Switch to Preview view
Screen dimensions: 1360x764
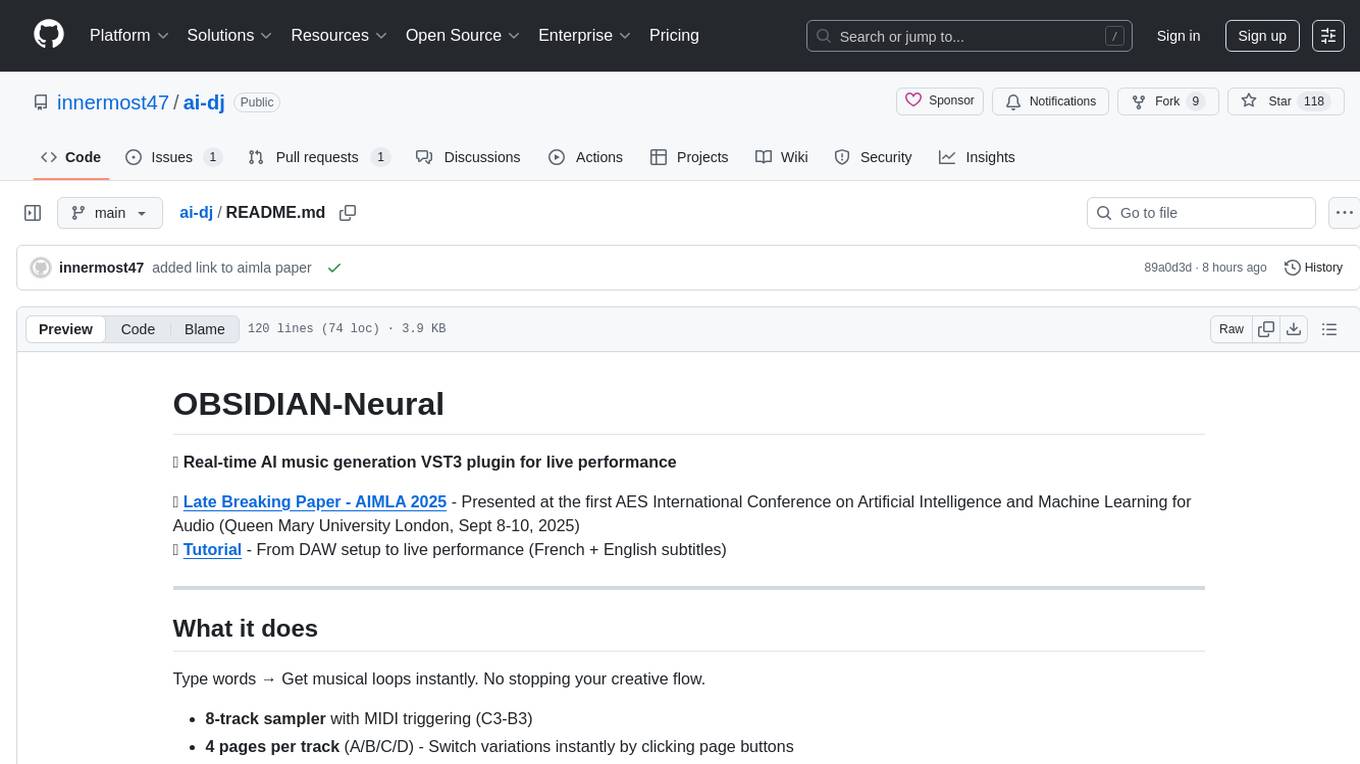point(66,329)
